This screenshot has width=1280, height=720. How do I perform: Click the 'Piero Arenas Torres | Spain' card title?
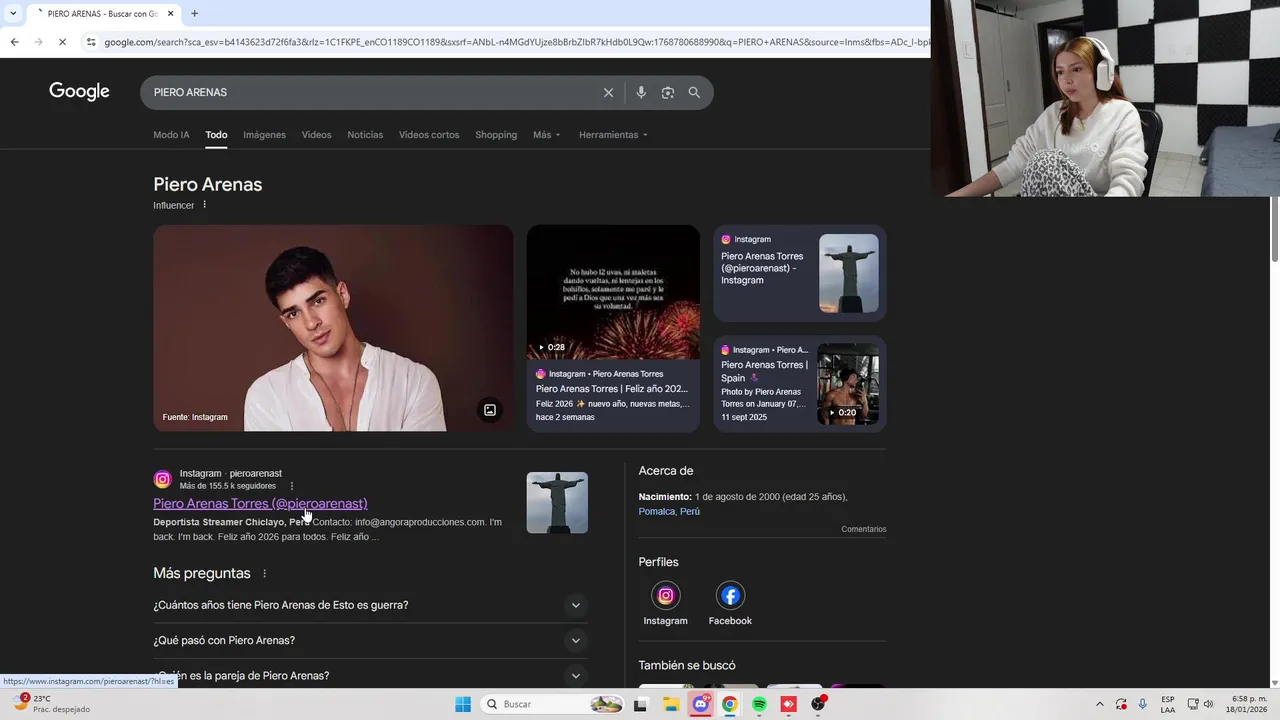click(765, 371)
